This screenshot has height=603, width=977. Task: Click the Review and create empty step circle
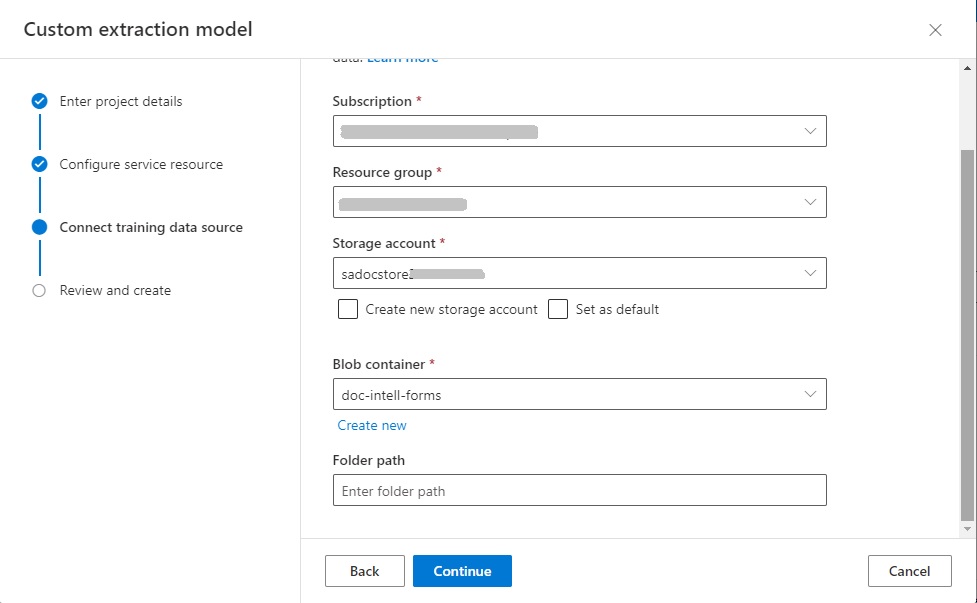(x=39, y=290)
